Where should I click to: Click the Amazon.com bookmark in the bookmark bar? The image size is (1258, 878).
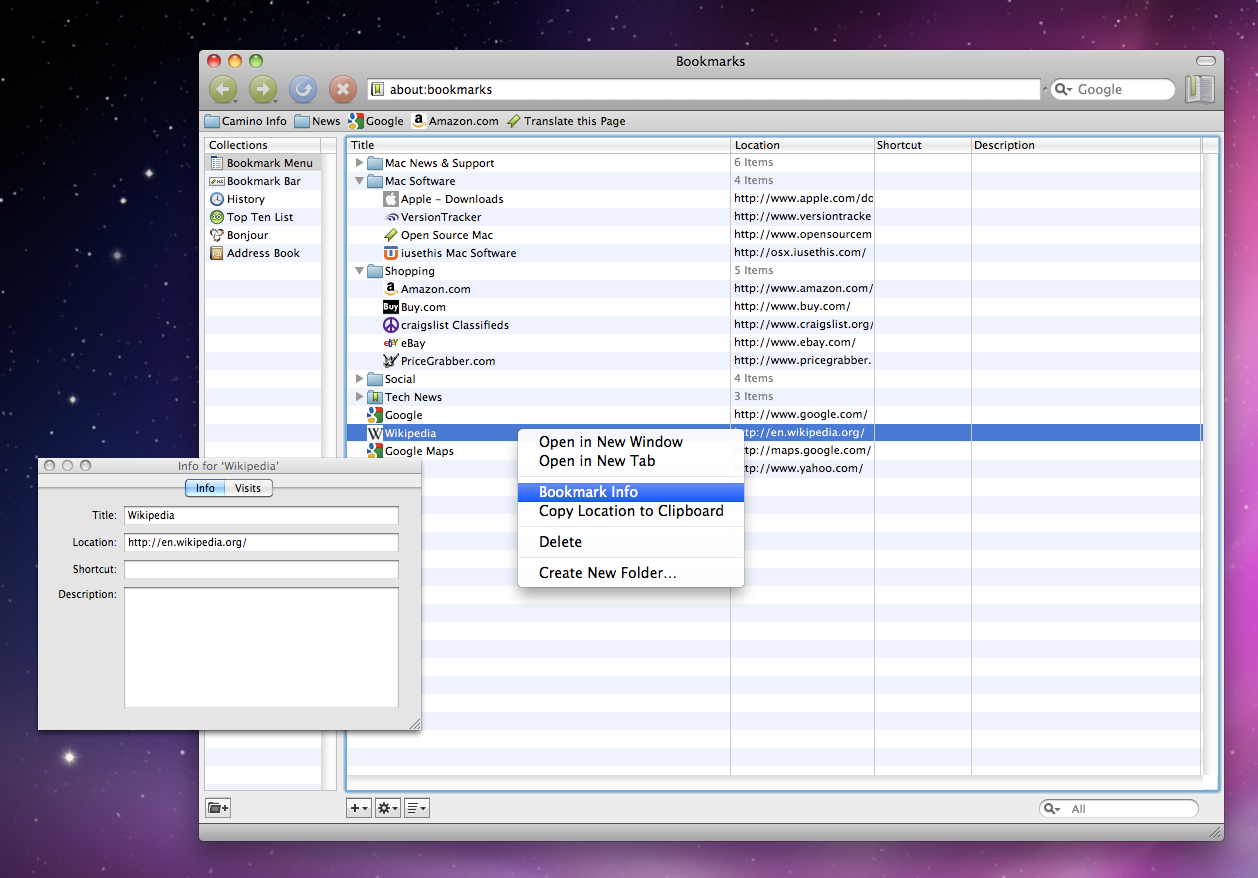pos(455,121)
